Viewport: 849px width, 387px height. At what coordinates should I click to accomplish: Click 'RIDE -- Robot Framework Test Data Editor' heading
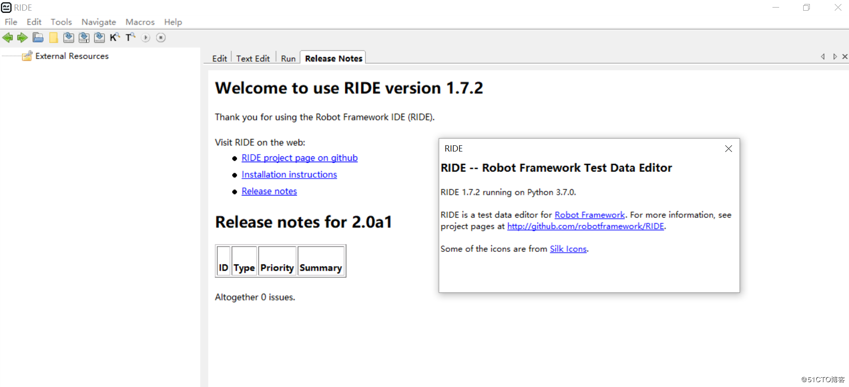coord(557,168)
